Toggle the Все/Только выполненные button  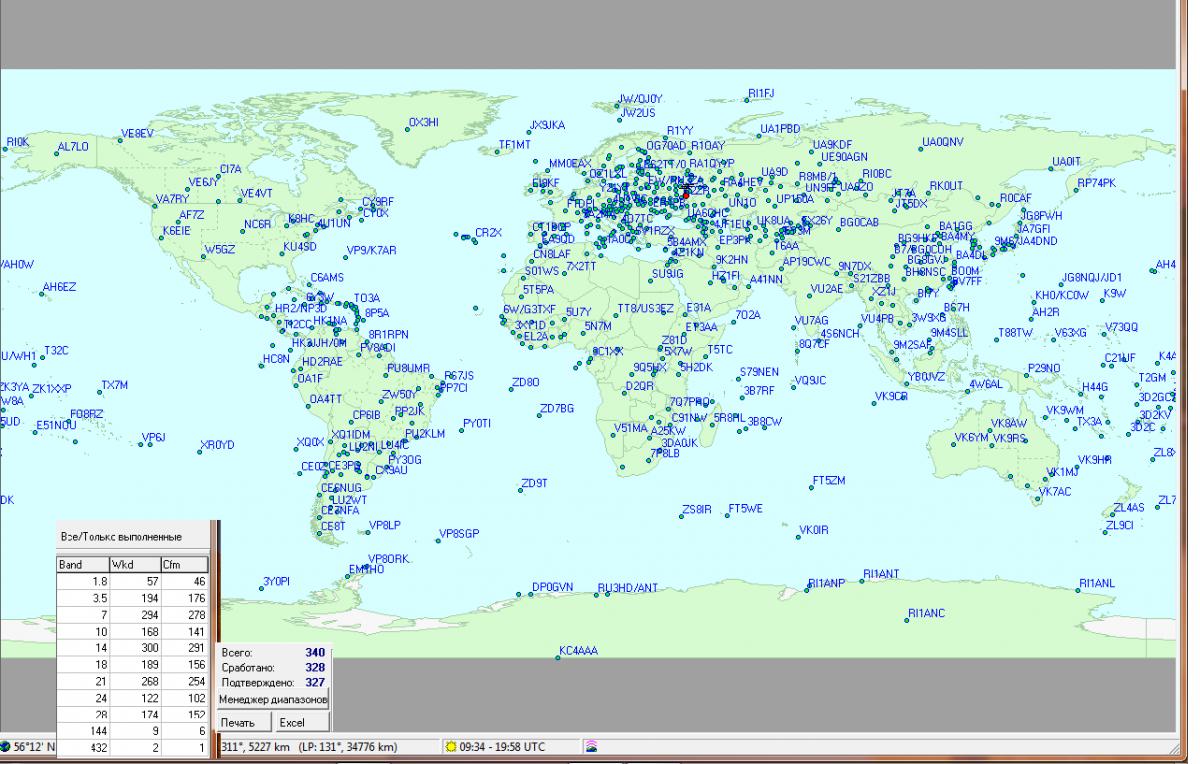135,537
